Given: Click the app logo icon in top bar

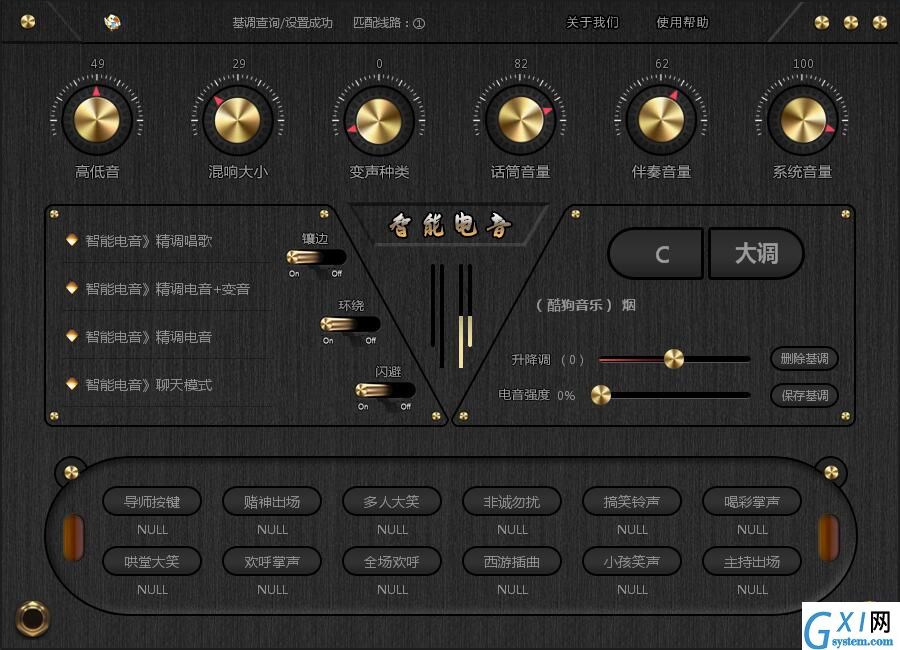Looking at the screenshot, I should pyautogui.click(x=112, y=22).
